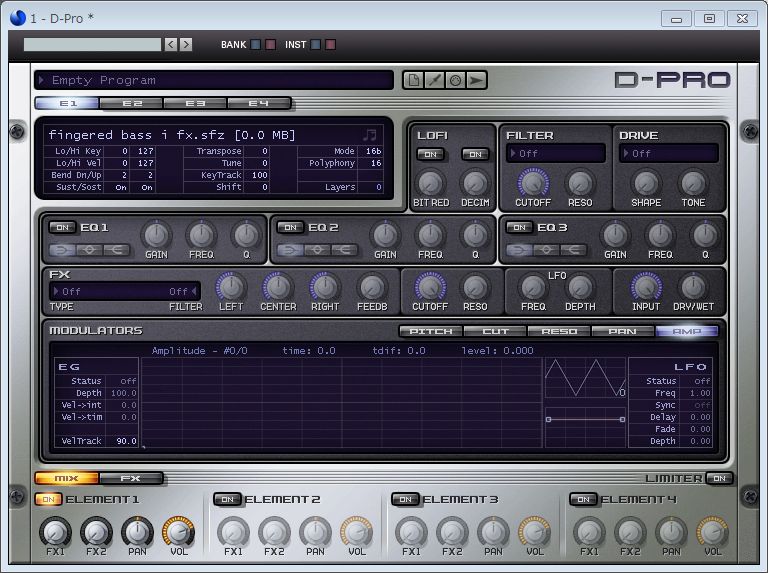Click the Polyphony value 16
The image size is (768, 573).
[376, 163]
